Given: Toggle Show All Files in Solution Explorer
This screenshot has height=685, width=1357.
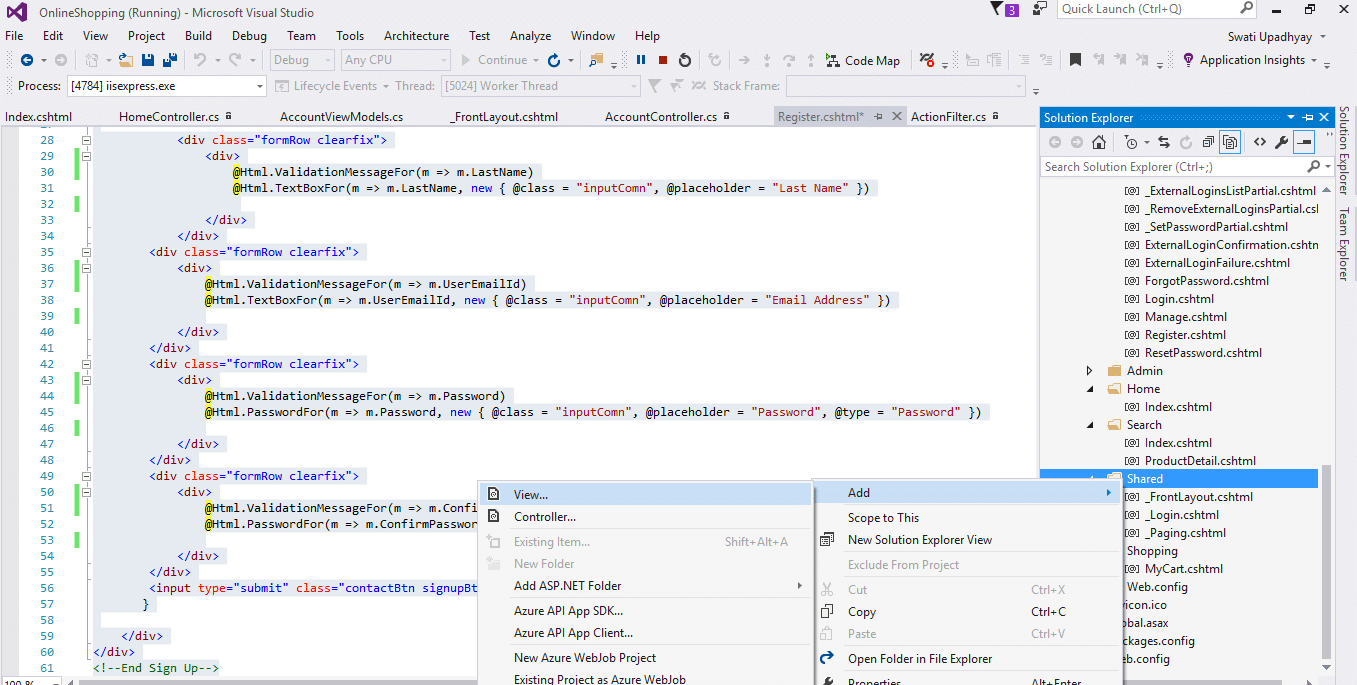Looking at the screenshot, I should 1230,141.
